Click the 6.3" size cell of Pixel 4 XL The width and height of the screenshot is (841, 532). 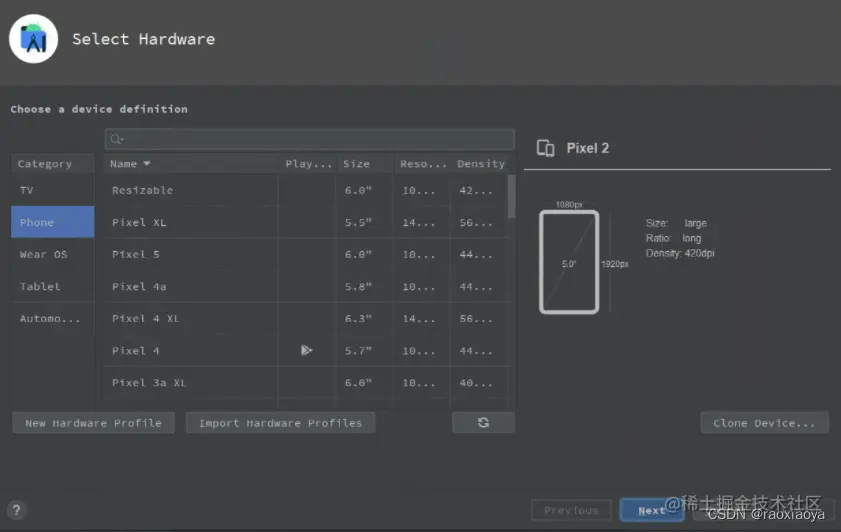tap(365, 319)
